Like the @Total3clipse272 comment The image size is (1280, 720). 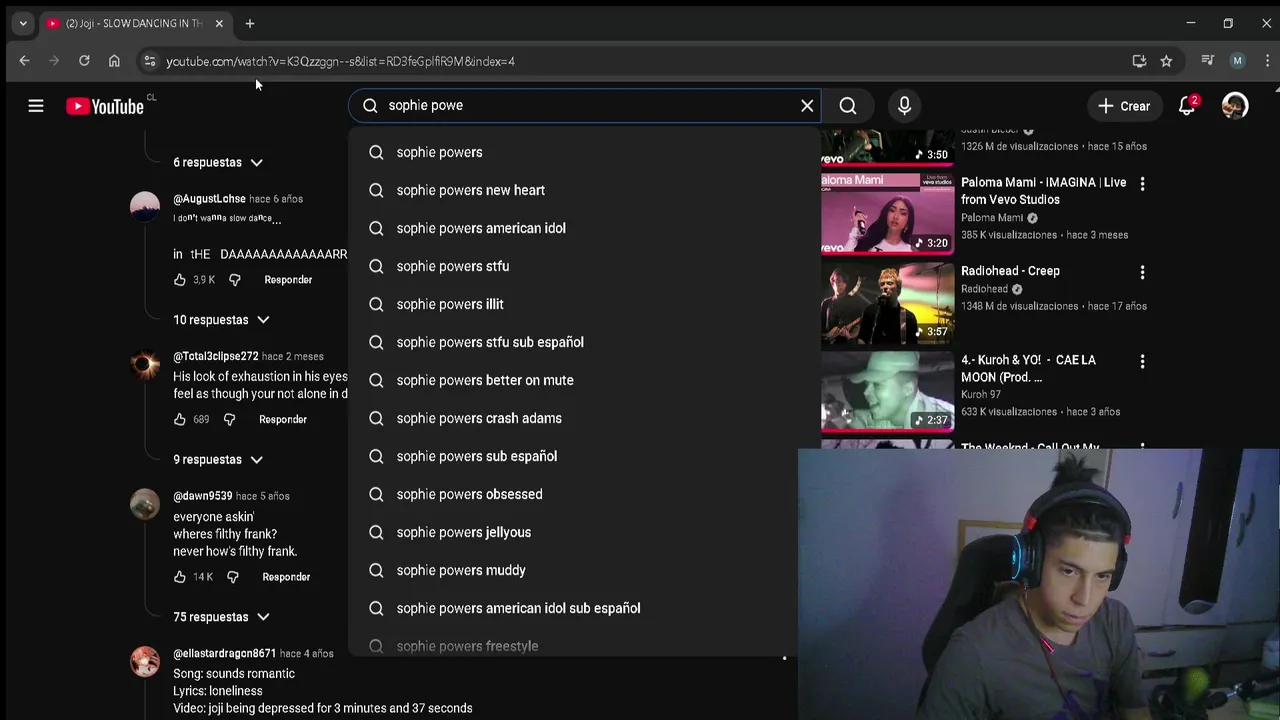point(180,420)
